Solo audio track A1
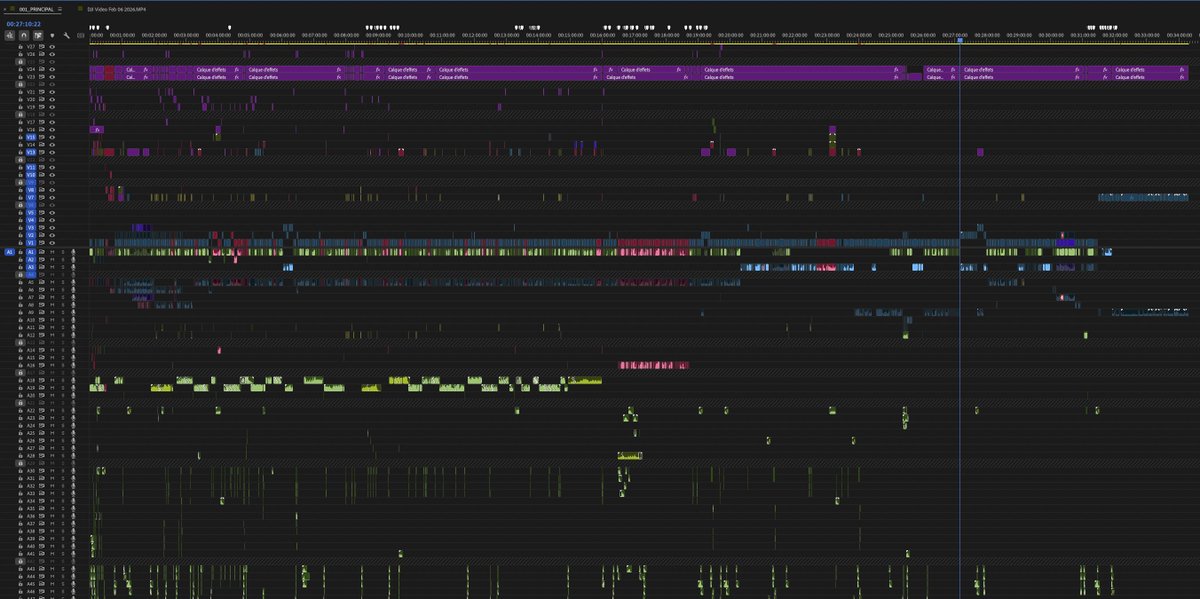The width and height of the screenshot is (1200, 599). click(63, 252)
